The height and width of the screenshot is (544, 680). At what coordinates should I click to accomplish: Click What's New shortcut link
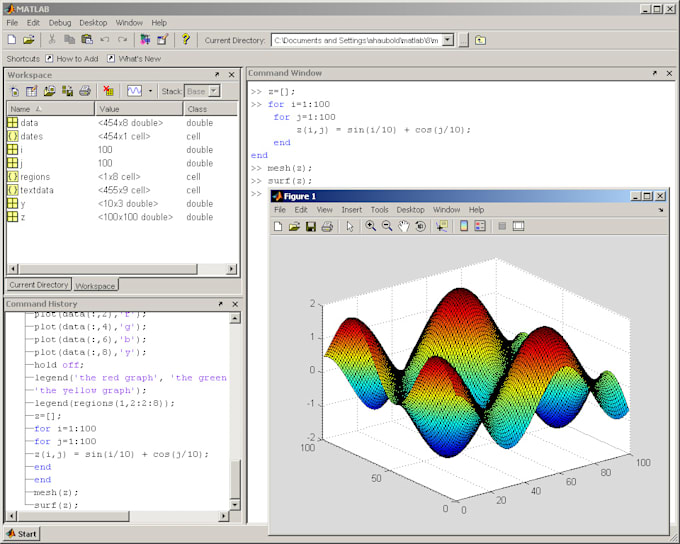coord(134,59)
